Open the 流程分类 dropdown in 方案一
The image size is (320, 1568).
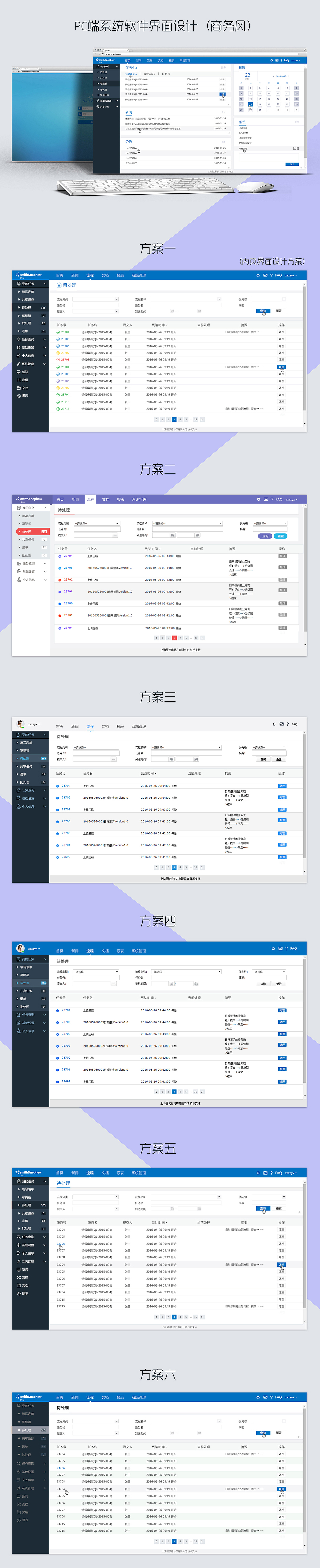pos(95,299)
